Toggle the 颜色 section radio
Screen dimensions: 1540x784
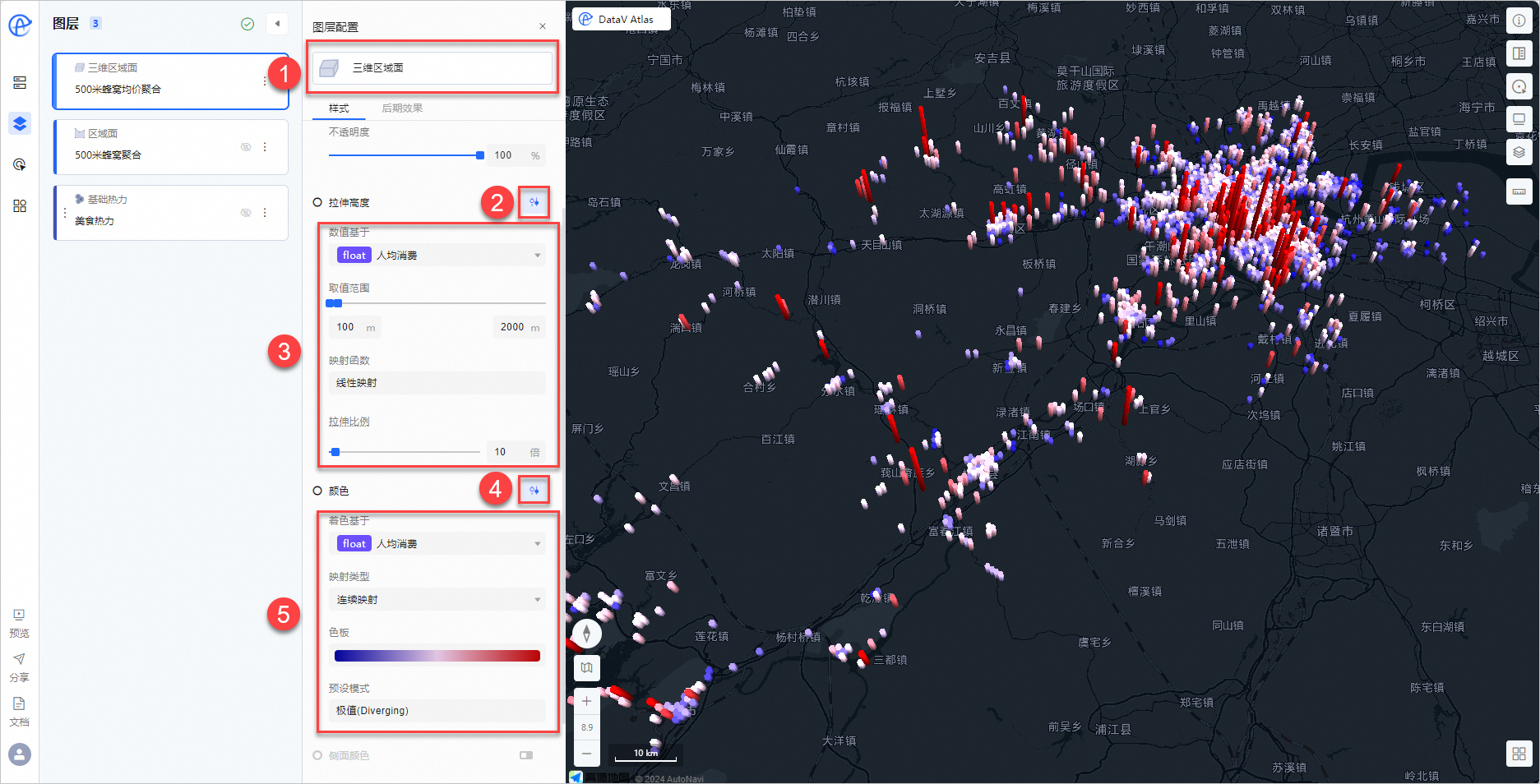(317, 491)
